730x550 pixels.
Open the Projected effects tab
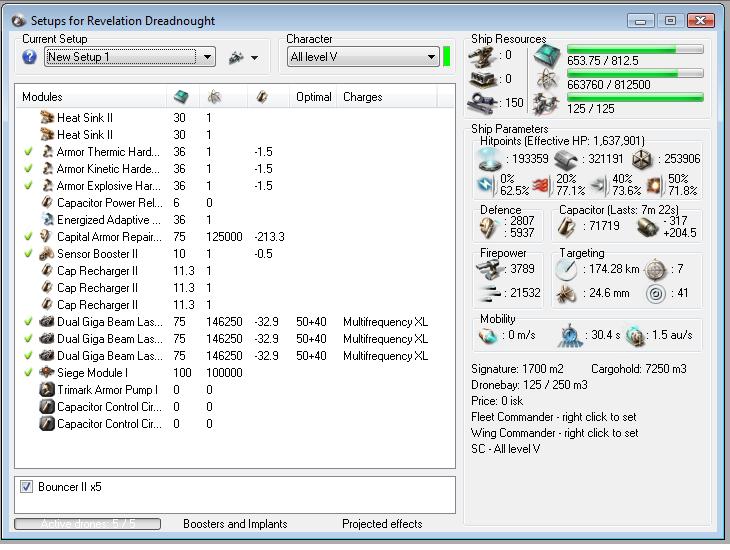[x=382, y=524]
